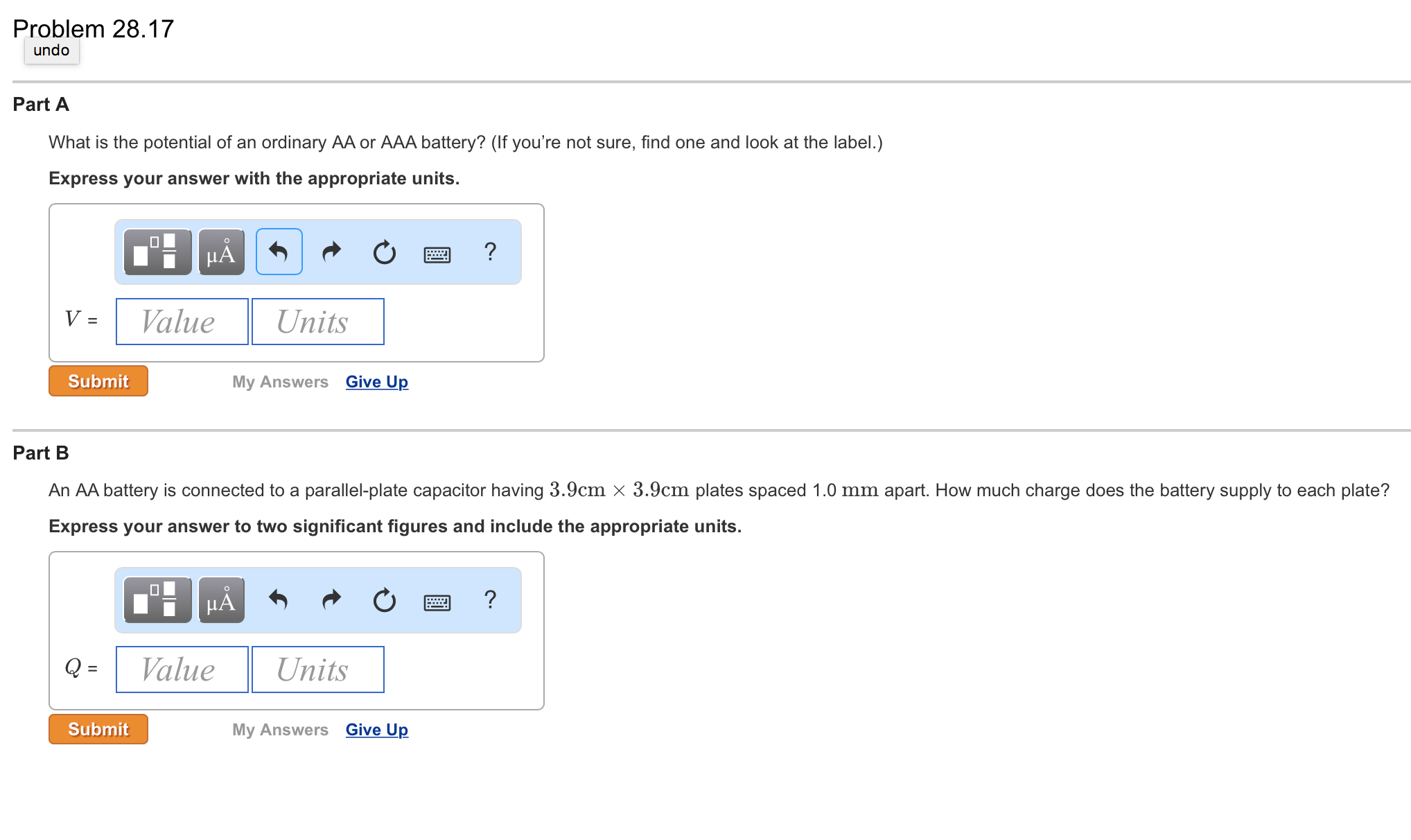This screenshot has height=840, width=1411.
Task: Click the keyboard input icon Part B
Action: 437,601
